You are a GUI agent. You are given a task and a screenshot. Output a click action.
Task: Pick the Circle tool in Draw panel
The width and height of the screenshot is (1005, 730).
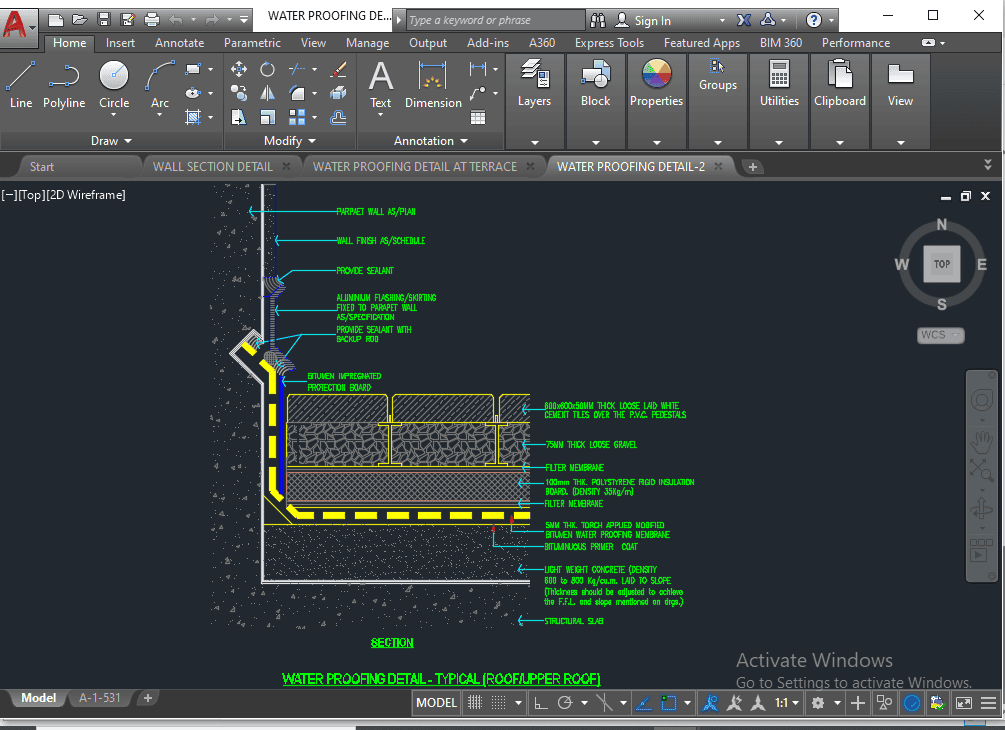tap(114, 84)
